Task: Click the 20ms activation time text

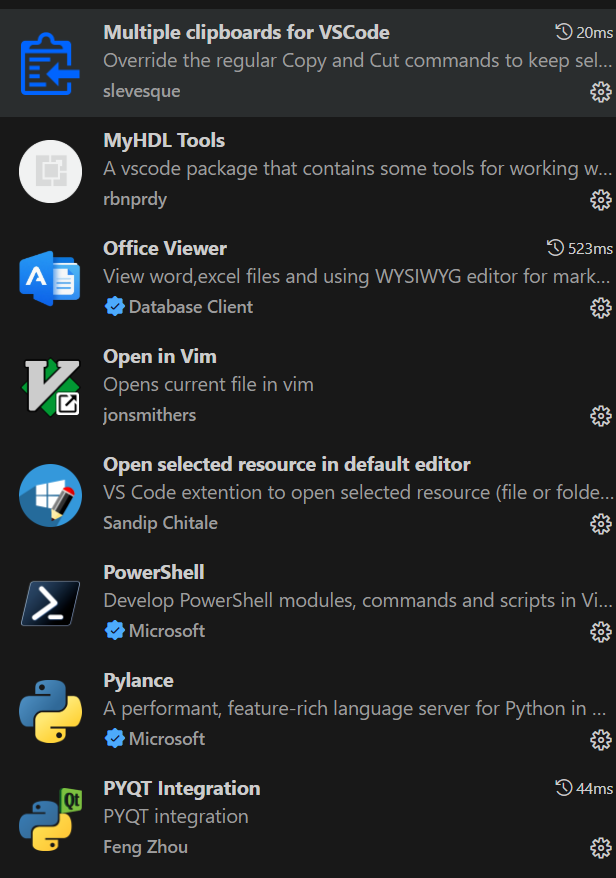Action: click(595, 32)
